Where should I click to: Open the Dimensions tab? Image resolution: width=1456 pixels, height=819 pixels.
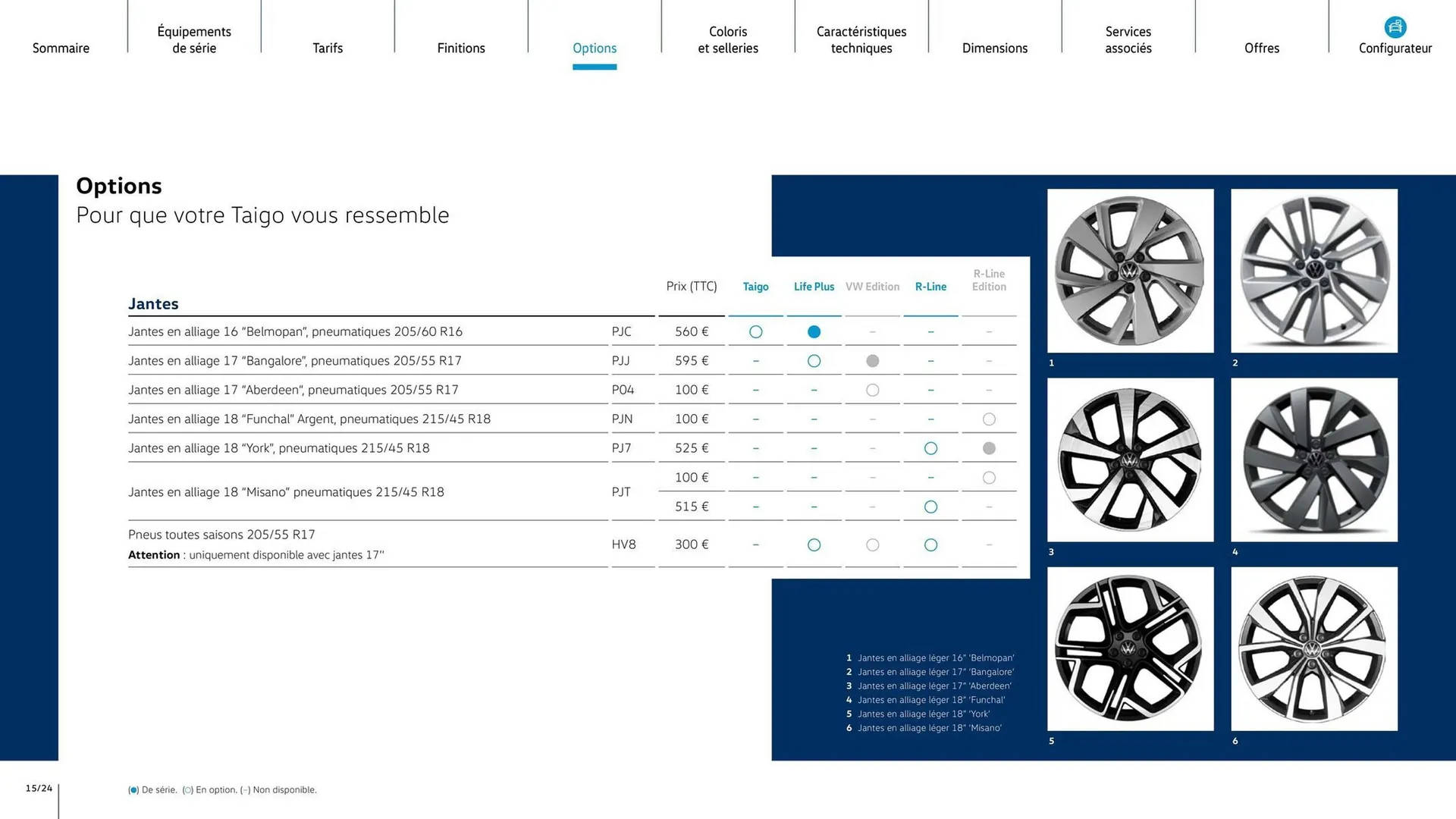click(x=995, y=48)
